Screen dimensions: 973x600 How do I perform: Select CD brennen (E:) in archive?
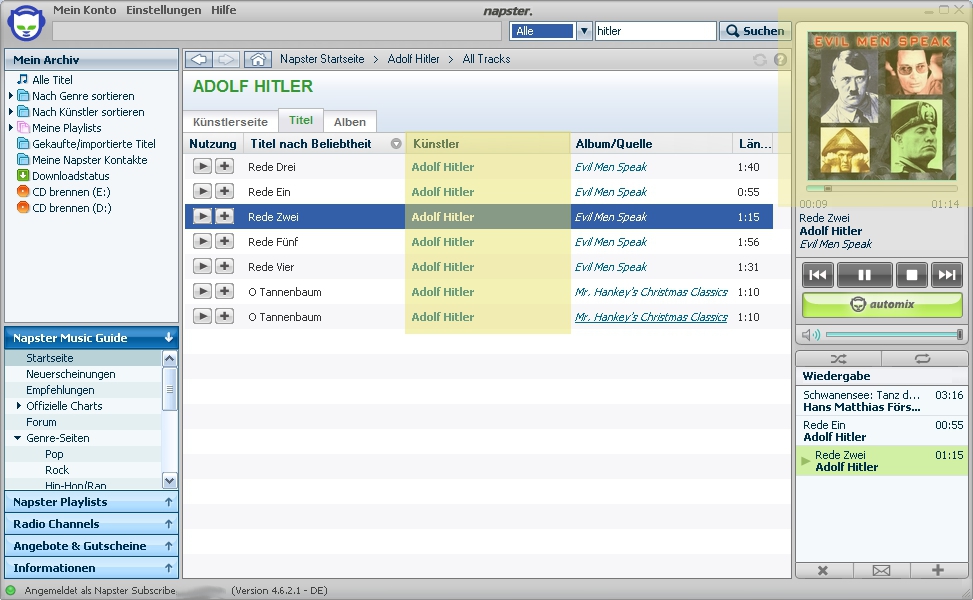point(71,192)
